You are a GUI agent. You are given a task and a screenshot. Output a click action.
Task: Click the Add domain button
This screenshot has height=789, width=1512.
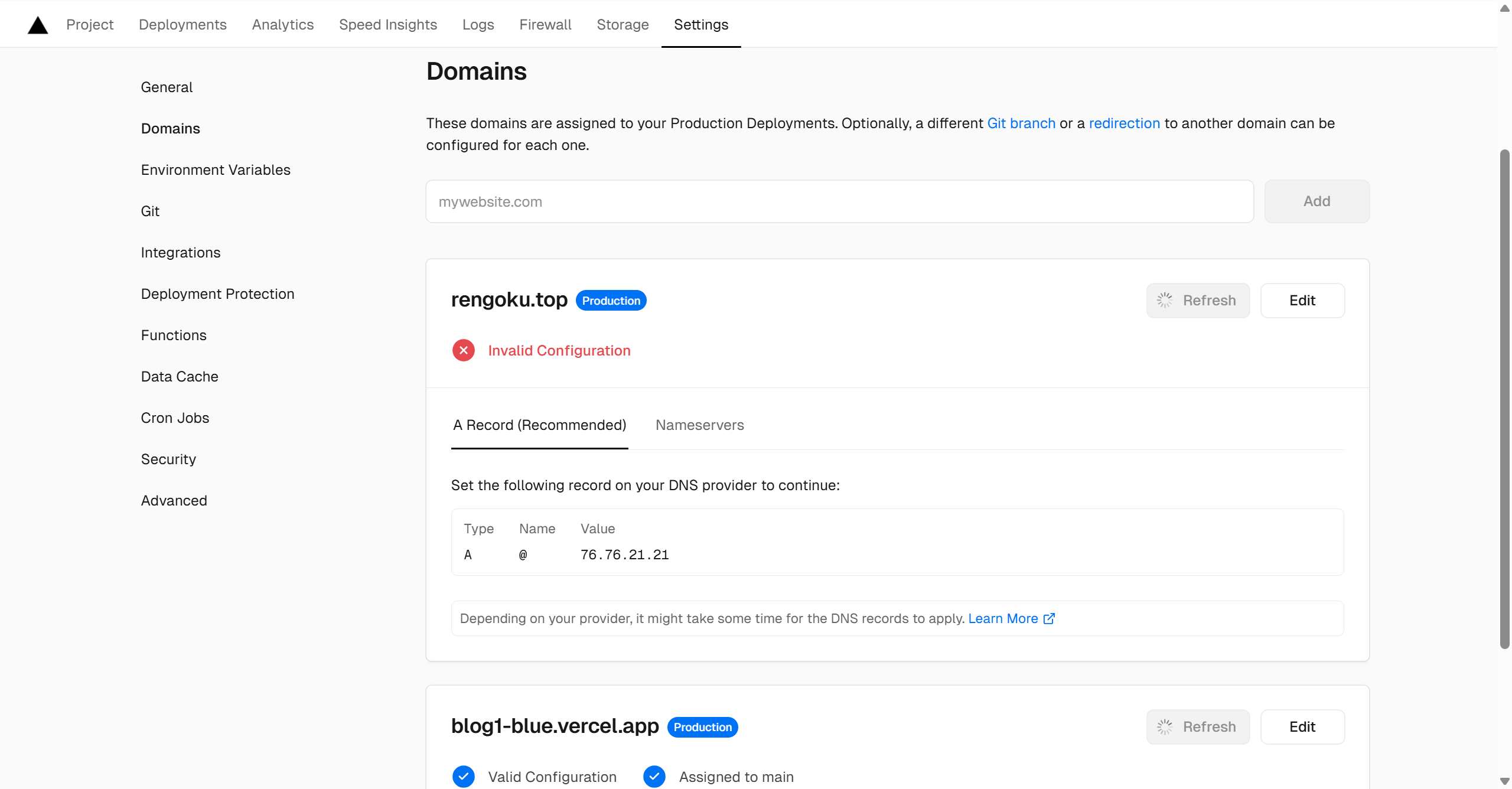[1317, 201]
